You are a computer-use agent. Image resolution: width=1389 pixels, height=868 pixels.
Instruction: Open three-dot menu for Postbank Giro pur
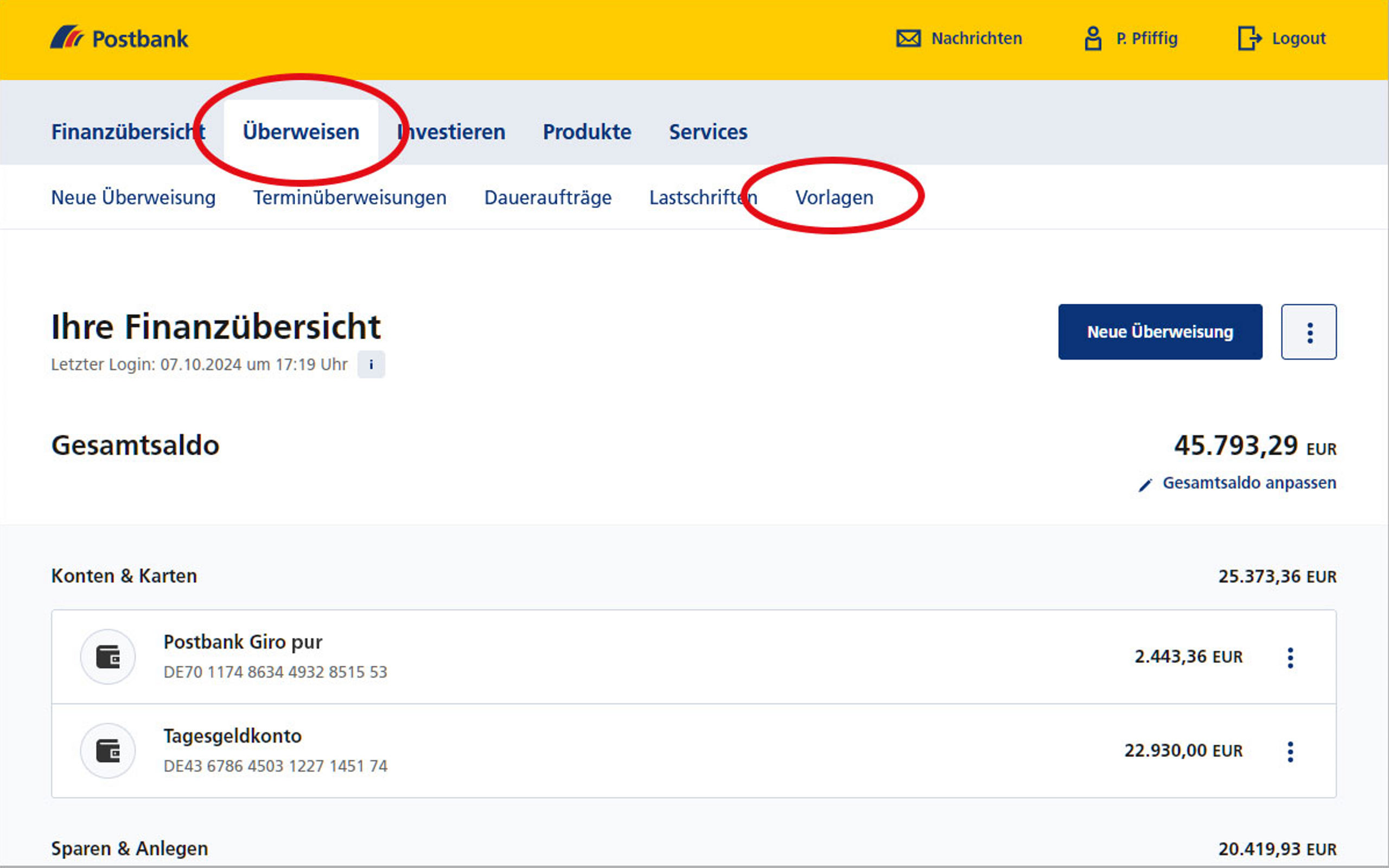click(1290, 658)
